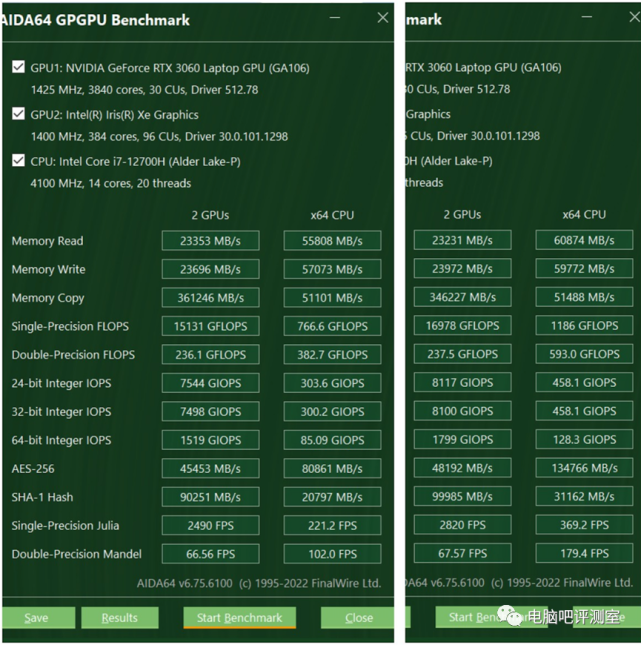Click the 303.6 GIOPS CPU result
The width and height of the screenshot is (641, 645).
tap(332, 383)
